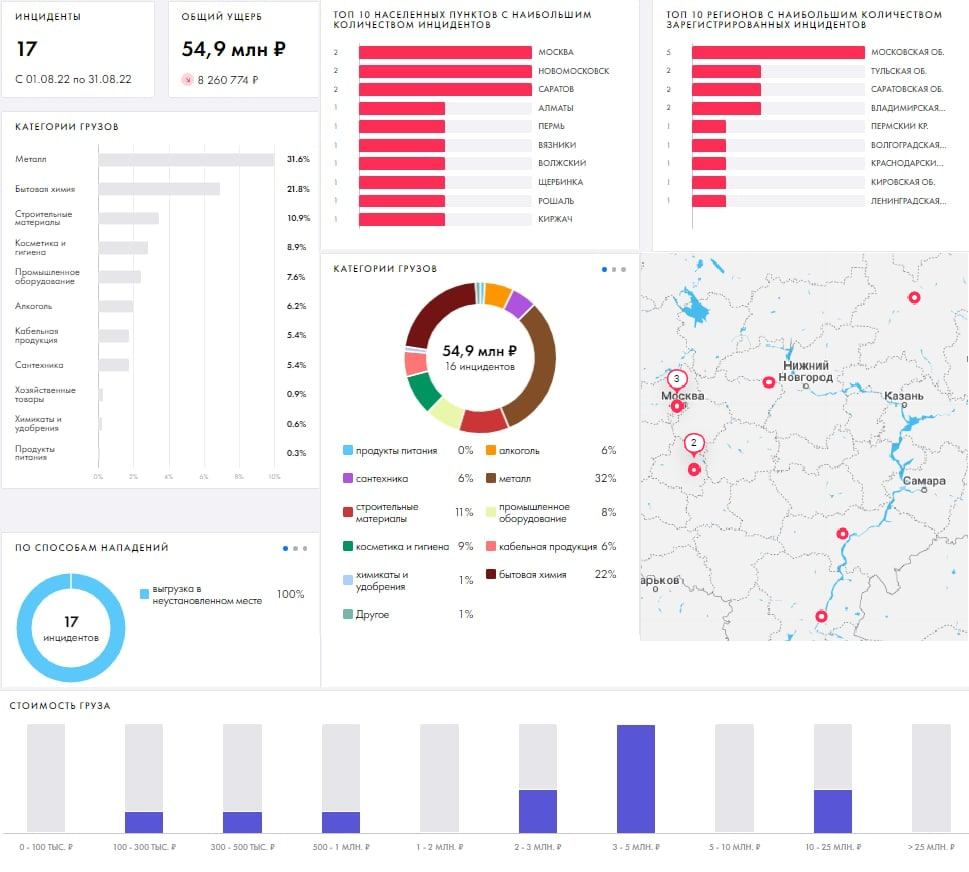Select second page dot of По способам нападений
Viewport: 969px width, 872px height.
coord(295,548)
